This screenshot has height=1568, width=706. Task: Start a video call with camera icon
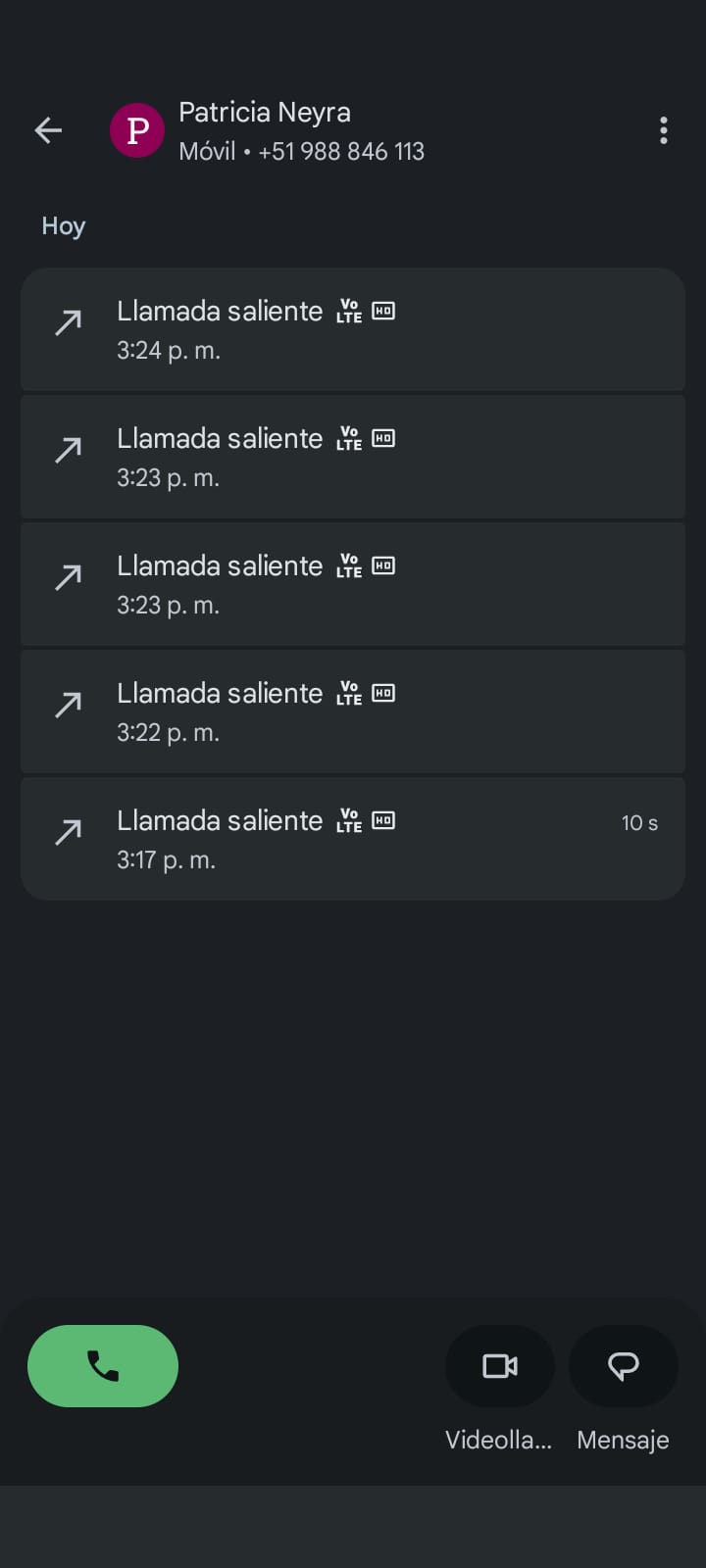500,1365
